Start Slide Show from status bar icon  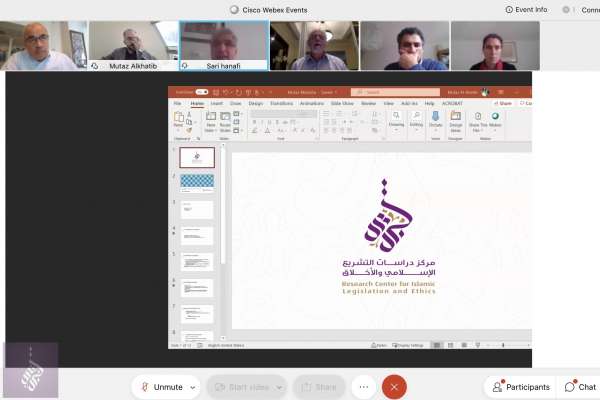tap(478, 345)
